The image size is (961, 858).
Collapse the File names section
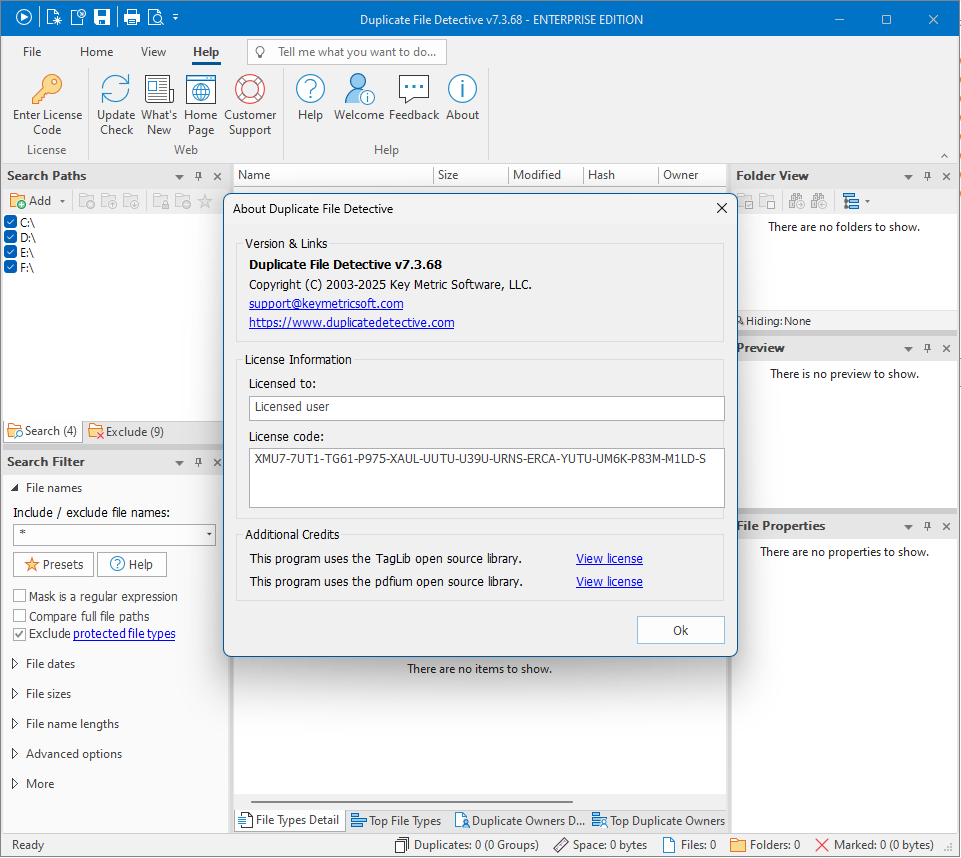(15, 488)
